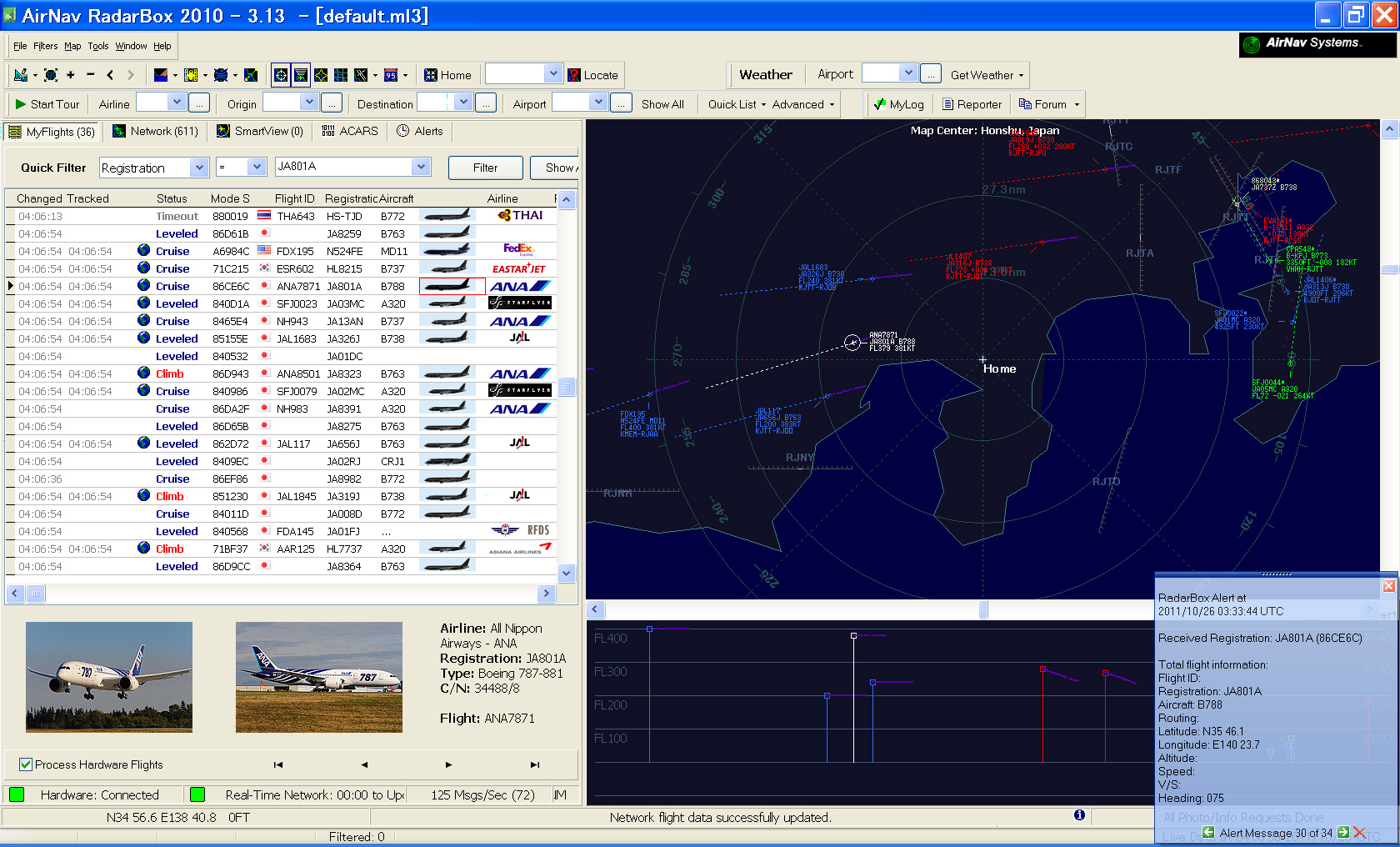Click the yellow map overlay icon

(191, 75)
